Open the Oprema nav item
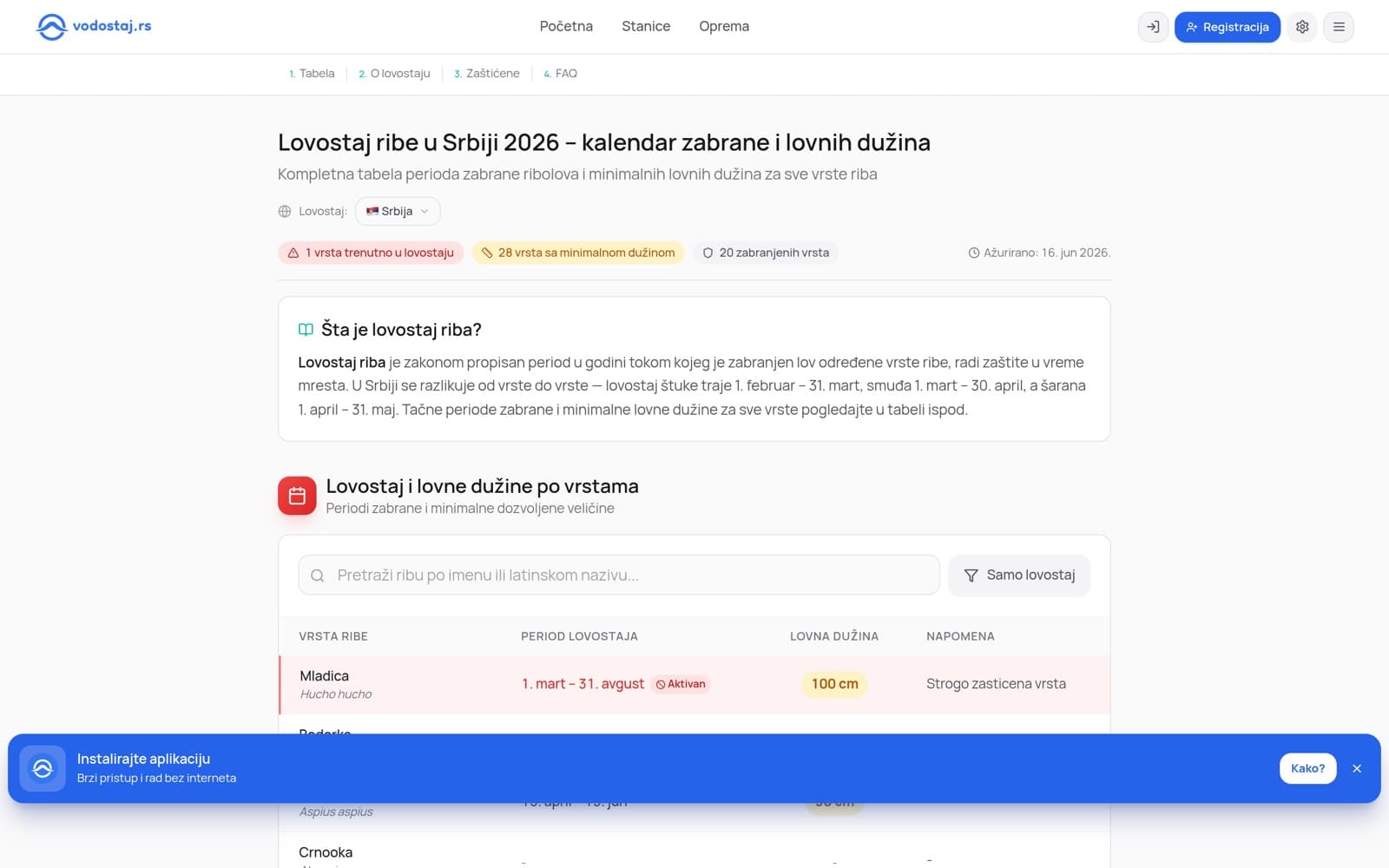This screenshot has width=1389, height=868. coord(724,26)
